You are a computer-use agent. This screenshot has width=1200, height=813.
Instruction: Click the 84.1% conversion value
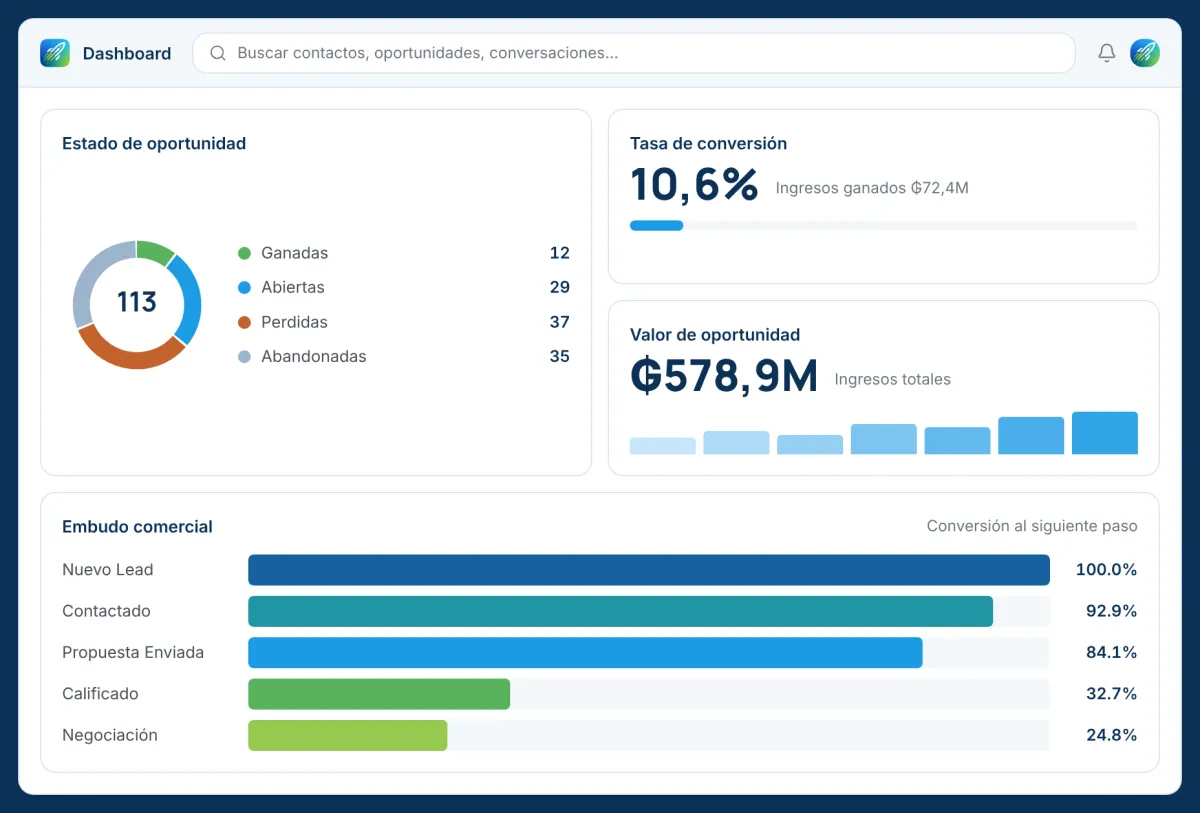[x=1112, y=653]
